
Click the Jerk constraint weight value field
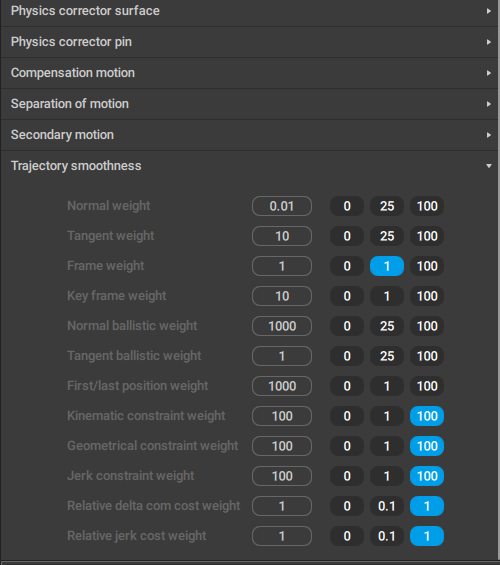tap(282, 476)
